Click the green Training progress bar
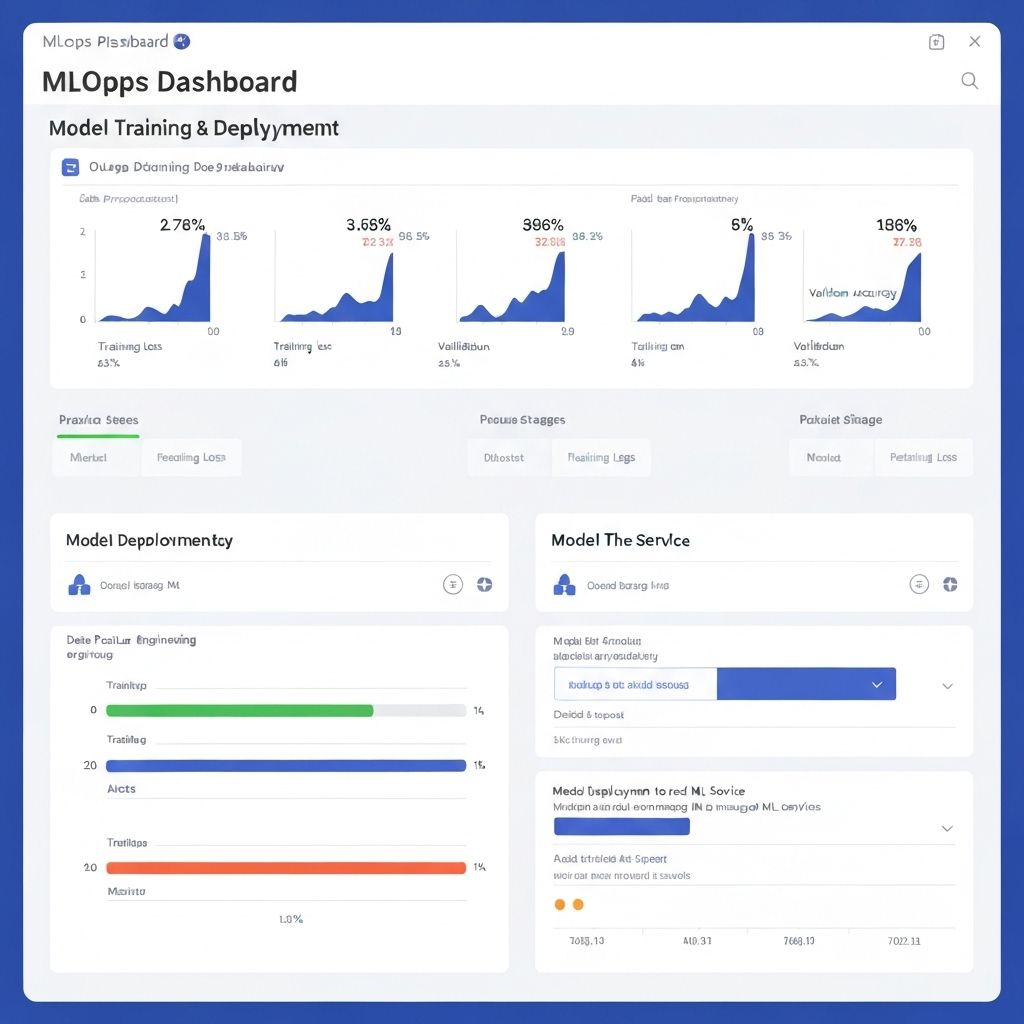The image size is (1024, 1024). (x=240, y=710)
